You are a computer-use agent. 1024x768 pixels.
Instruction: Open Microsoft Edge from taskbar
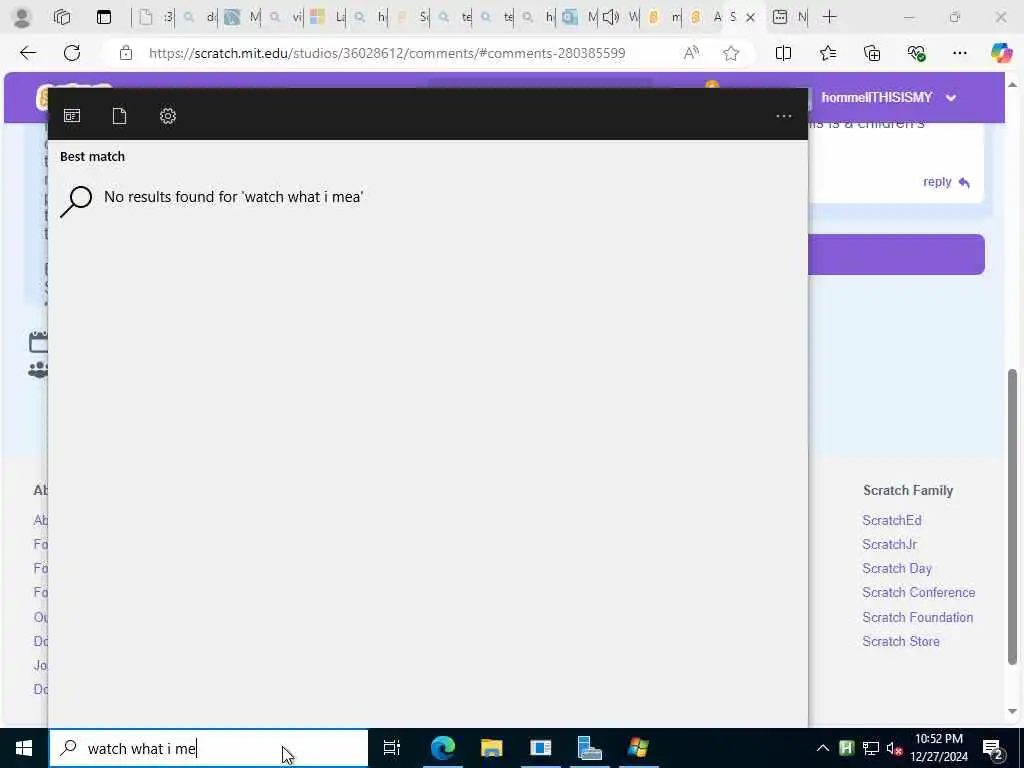(x=442, y=748)
